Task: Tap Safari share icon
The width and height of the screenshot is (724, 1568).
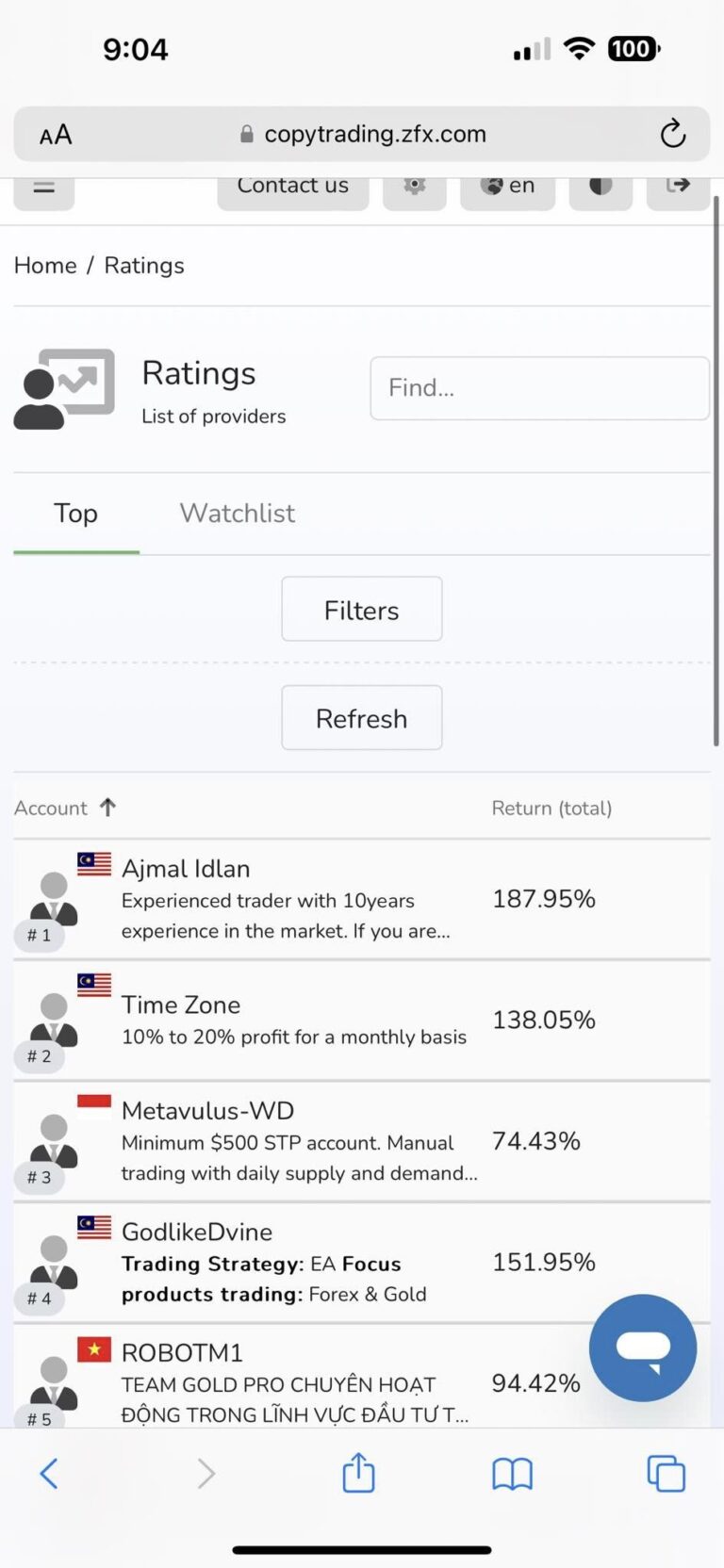Action: point(358,1472)
